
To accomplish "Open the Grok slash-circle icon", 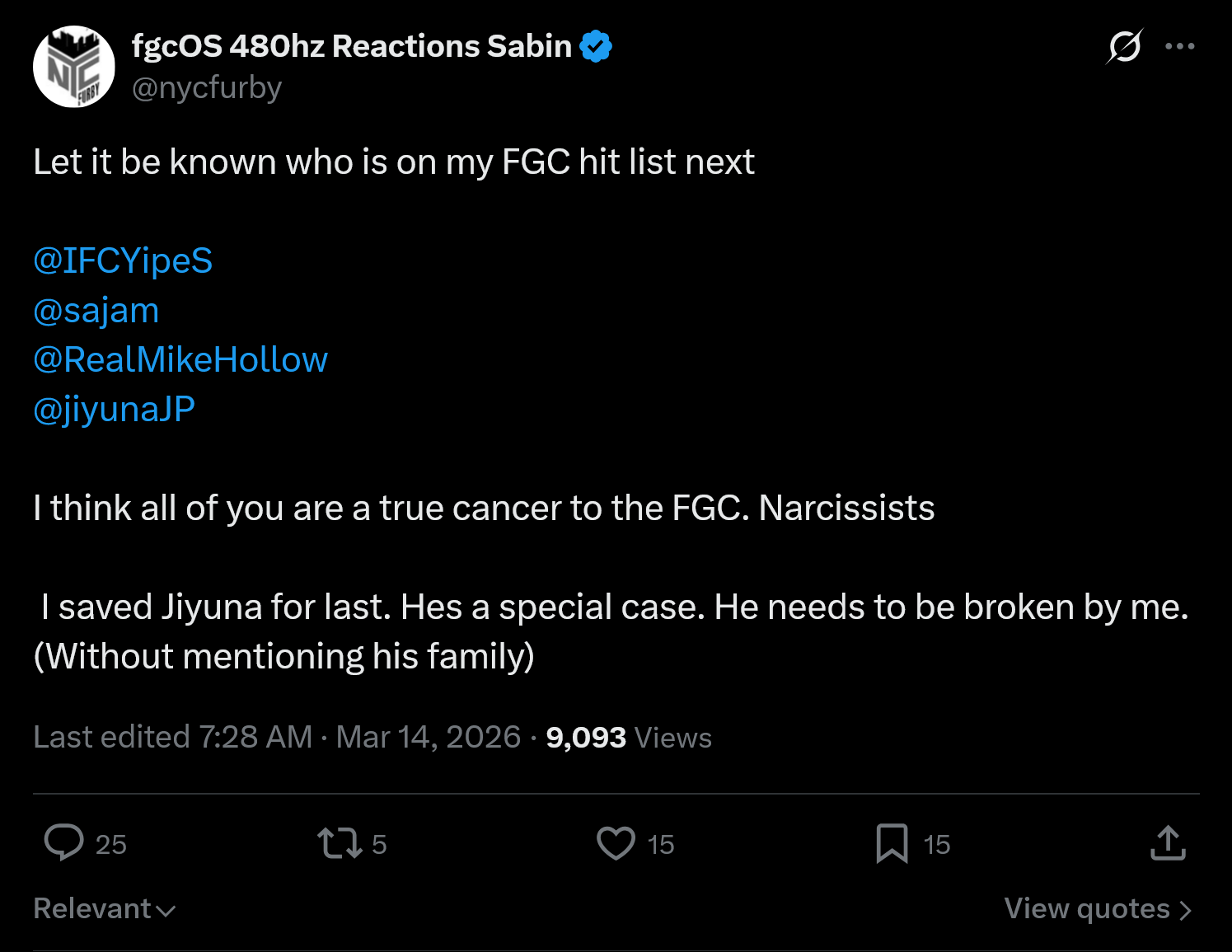I will 1124,46.
